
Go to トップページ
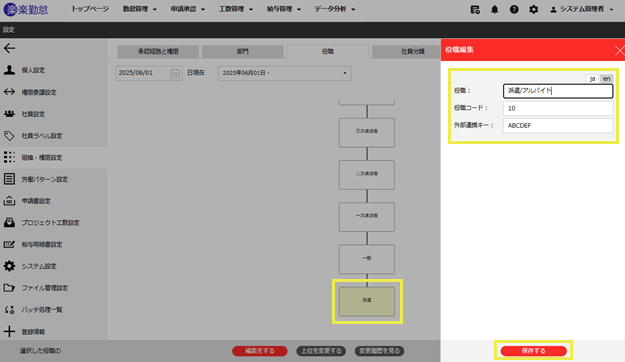(x=90, y=9)
